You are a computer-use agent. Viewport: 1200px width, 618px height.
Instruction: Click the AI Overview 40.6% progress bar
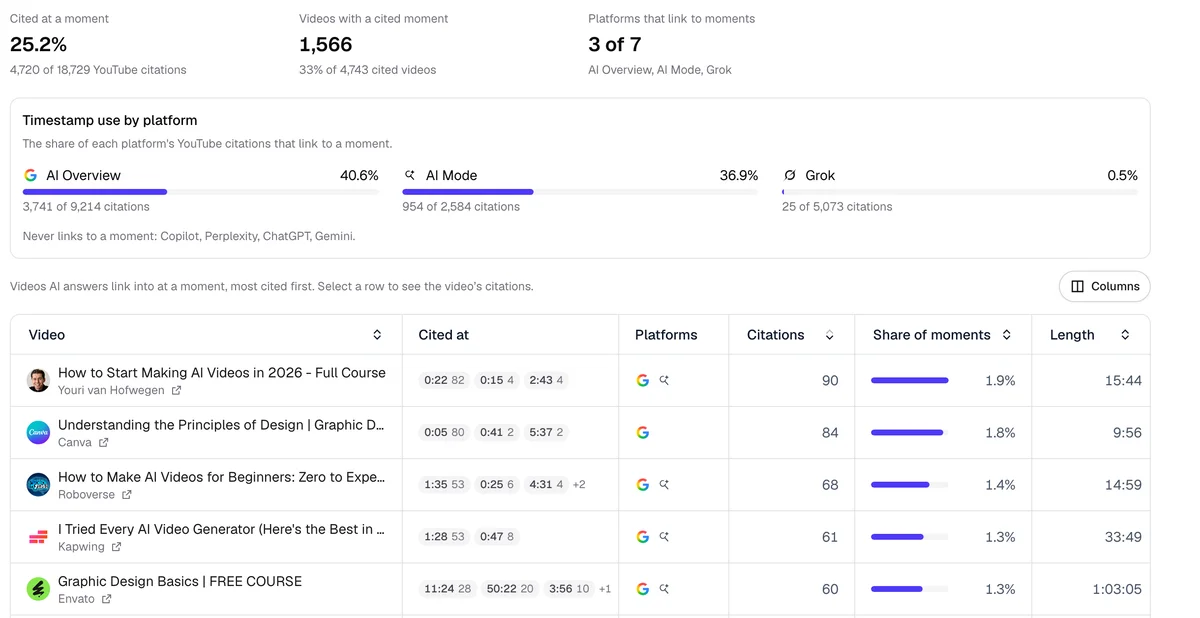201,192
